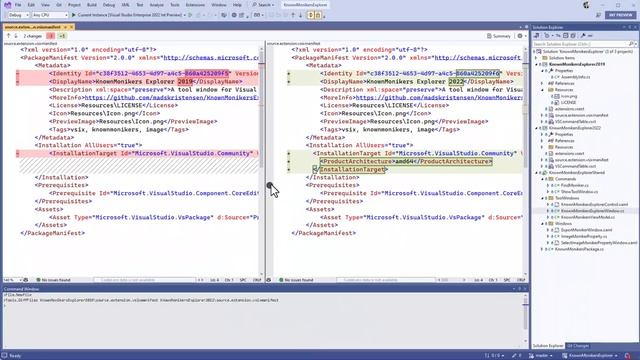Click No issues found in left pane
Viewport: 640px width, 360px height.
coord(53,280)
